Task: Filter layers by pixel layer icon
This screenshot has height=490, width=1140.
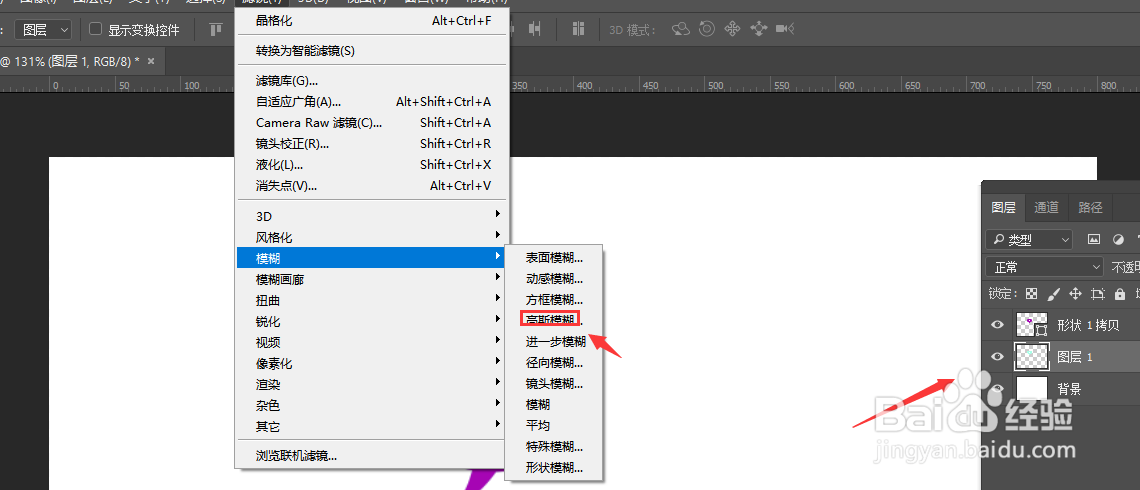Action: coord(1093,238)
